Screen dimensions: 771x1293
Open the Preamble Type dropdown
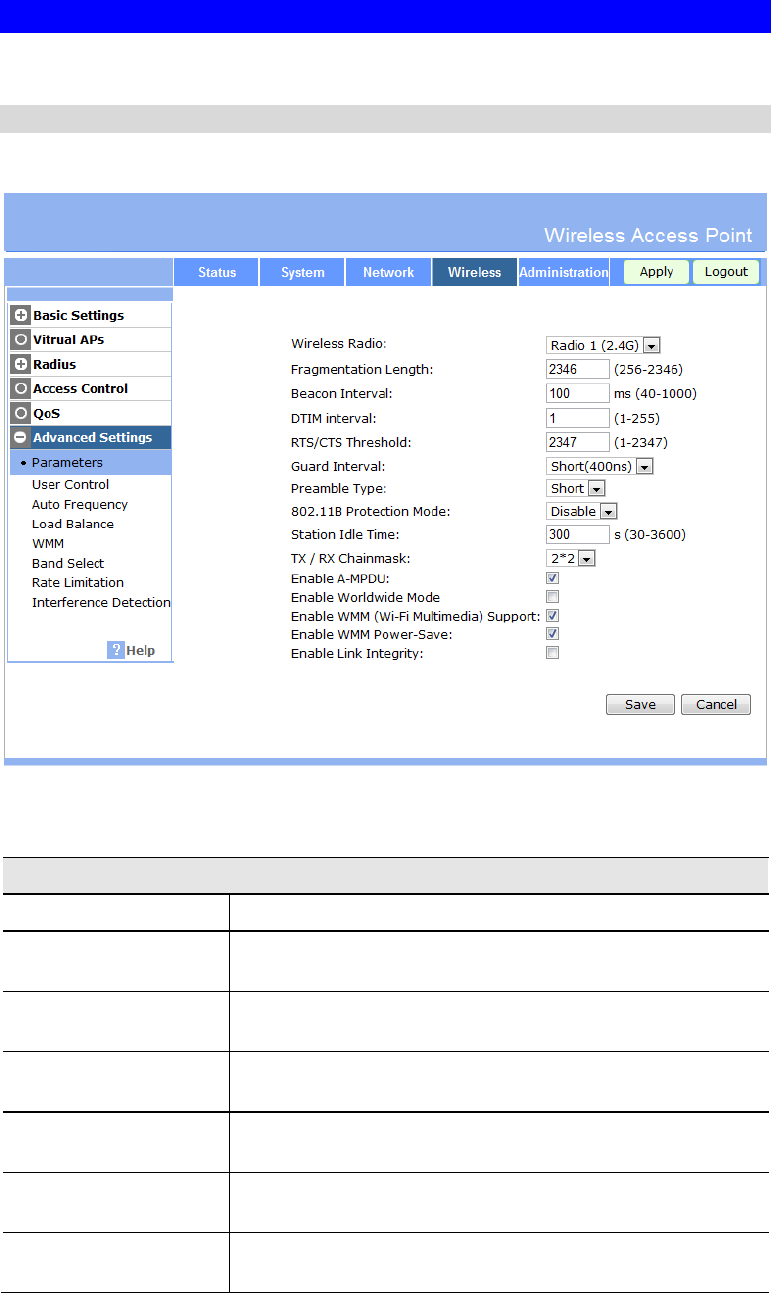(576, 489)
